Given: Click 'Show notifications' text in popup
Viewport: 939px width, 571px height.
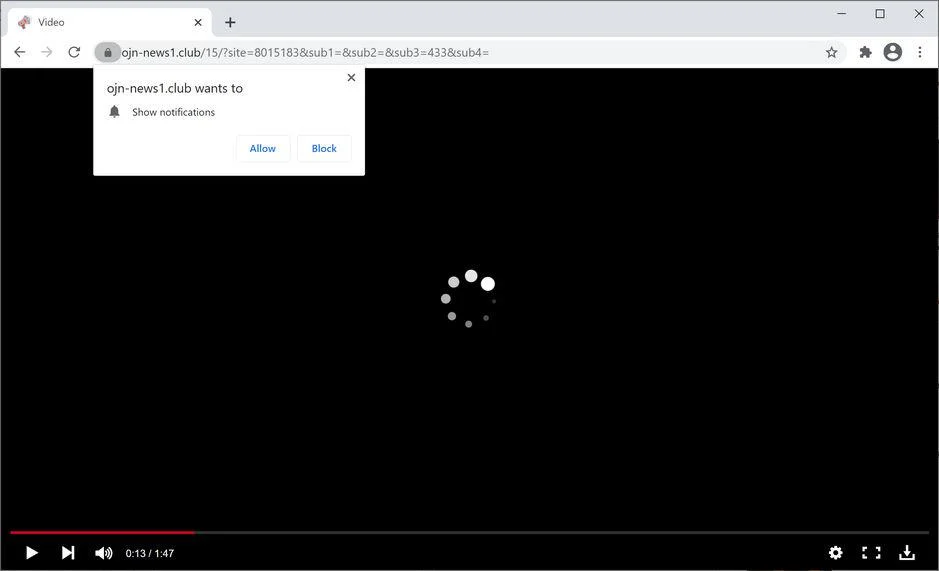Looking at the screenshot, I should point(173,112).
